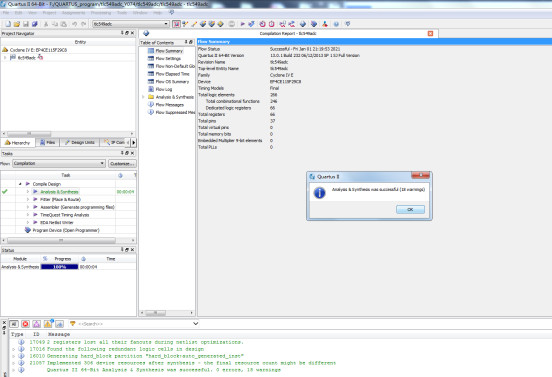The image size is (552, 377).
Task: Click the highlighted red-bordered toolbar icon
Action: (176, 24)
